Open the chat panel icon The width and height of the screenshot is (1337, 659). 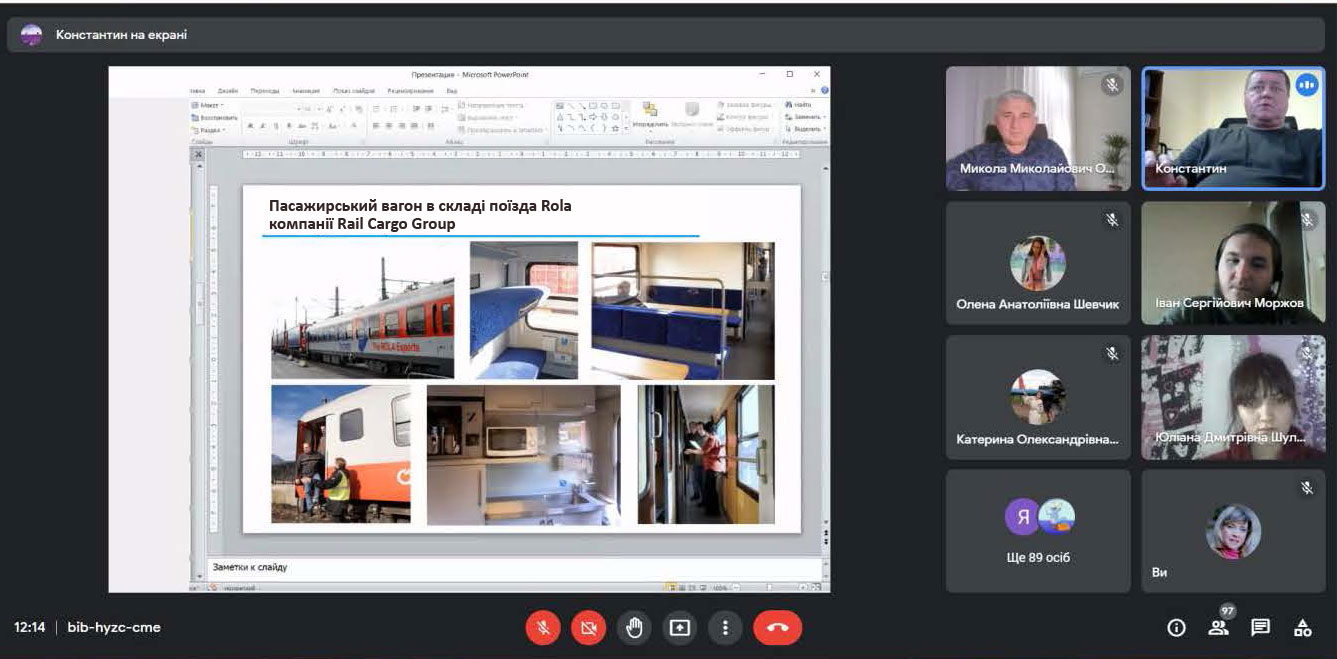click(1260, 628)
